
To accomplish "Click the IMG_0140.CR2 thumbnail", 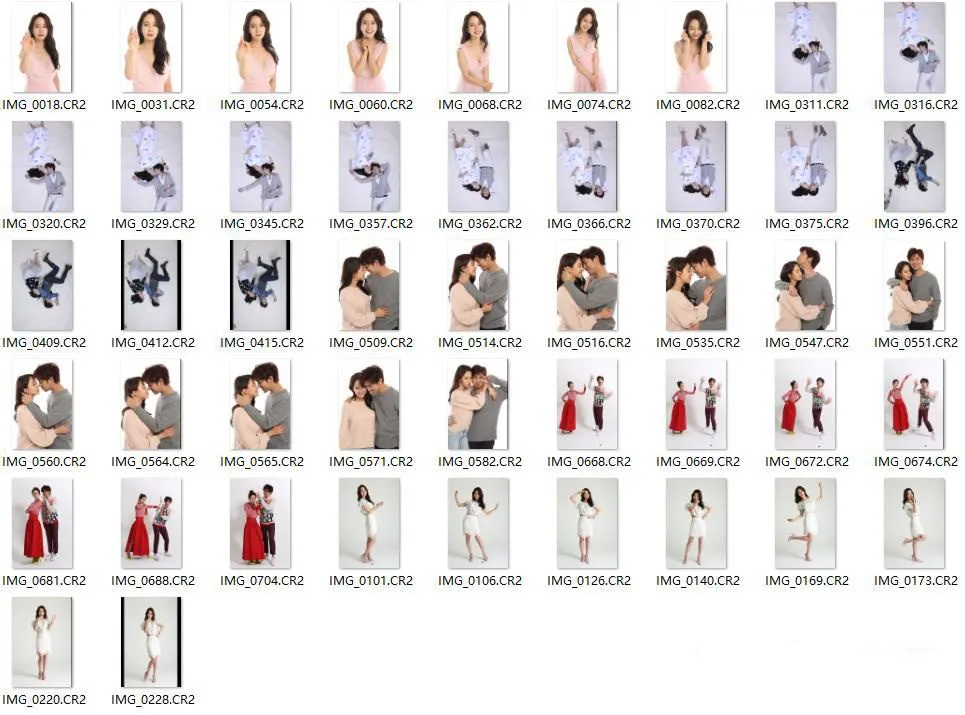I will pyautogui.click(x=696, y=524).
